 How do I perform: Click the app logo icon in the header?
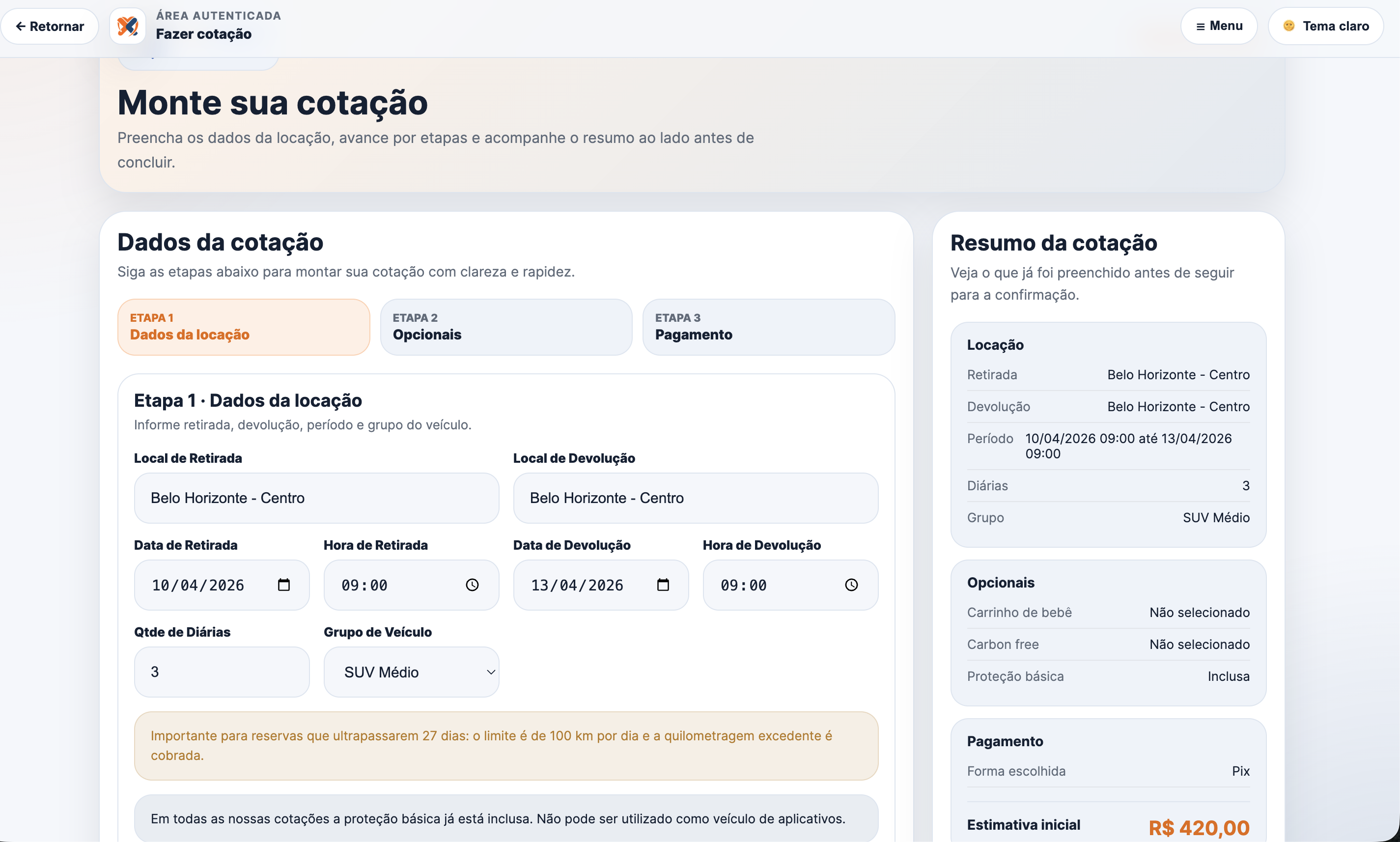point(127,25)
